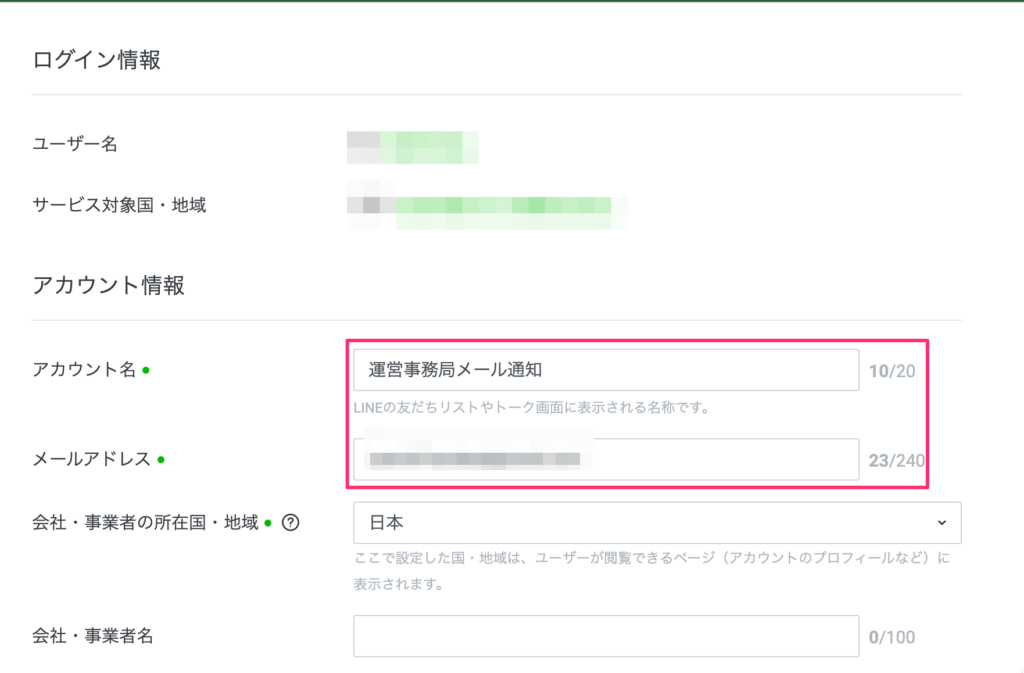This screenshot has width=1024, height=673.
Task: Click the green required dot next to メールアドレス
Action: [x=161, y=460]
